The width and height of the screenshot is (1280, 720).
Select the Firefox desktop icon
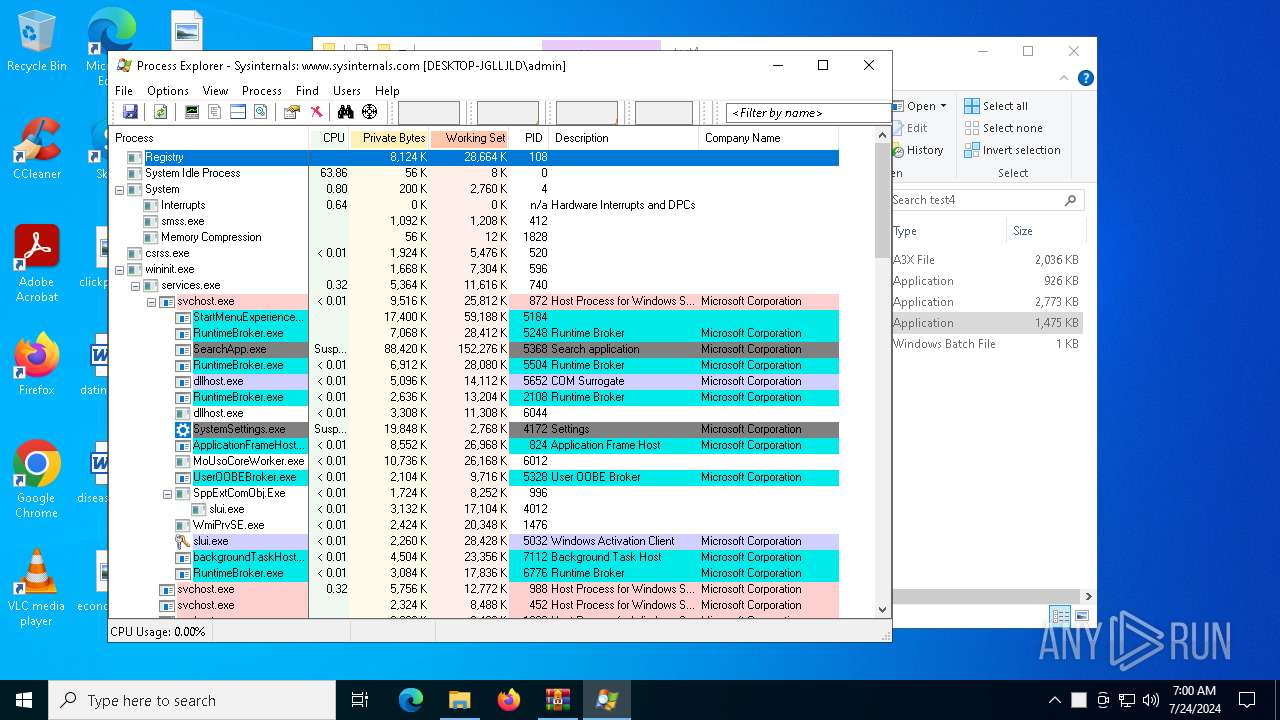tap(36, 365)
